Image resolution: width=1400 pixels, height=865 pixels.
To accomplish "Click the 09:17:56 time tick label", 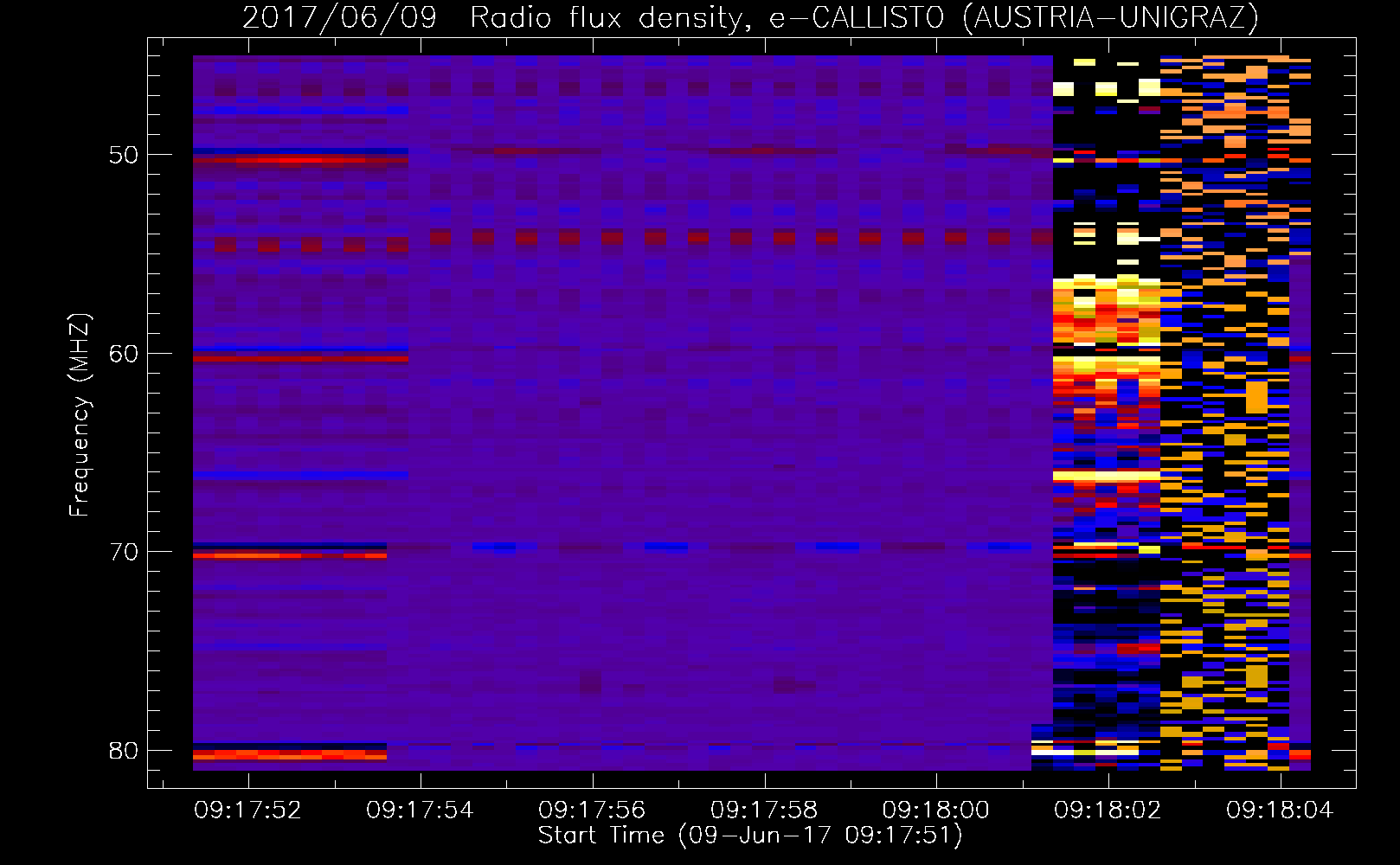I will [x=592, y=811].
